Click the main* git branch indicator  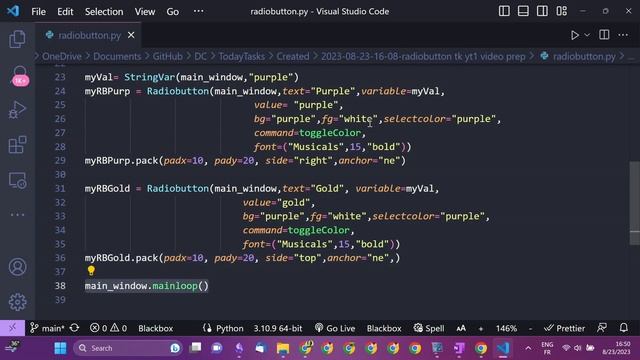point(47,328)
